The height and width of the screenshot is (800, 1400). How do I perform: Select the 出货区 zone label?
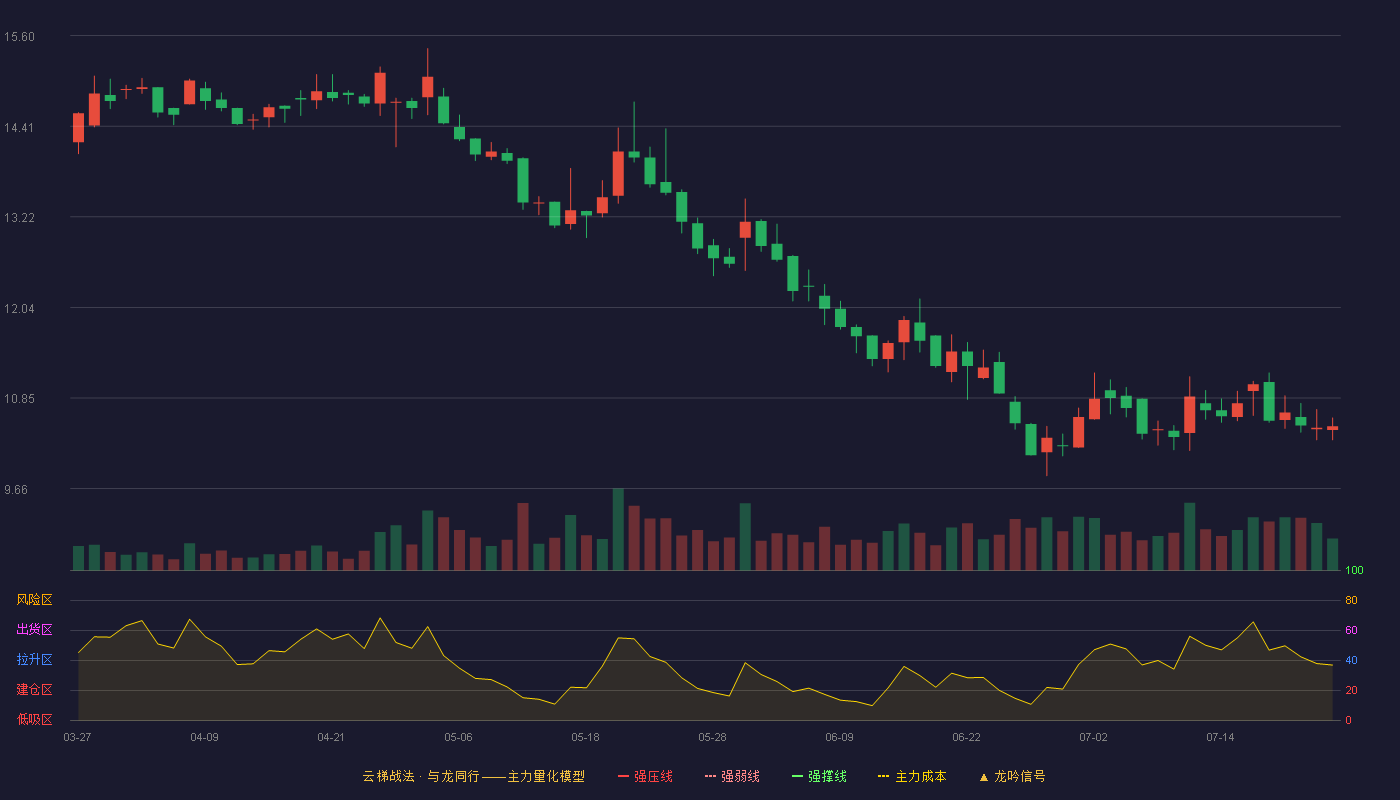pos(34,630)
